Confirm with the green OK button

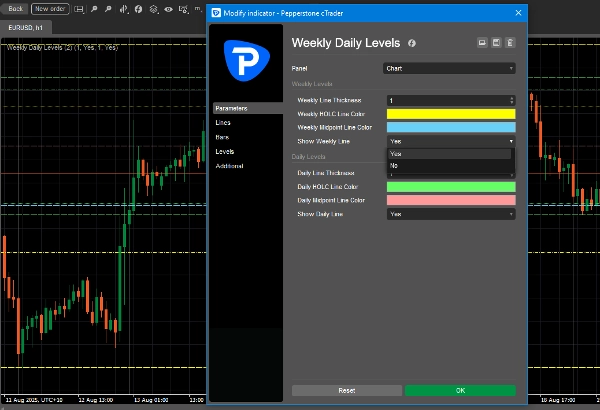(x=460, y=390)
